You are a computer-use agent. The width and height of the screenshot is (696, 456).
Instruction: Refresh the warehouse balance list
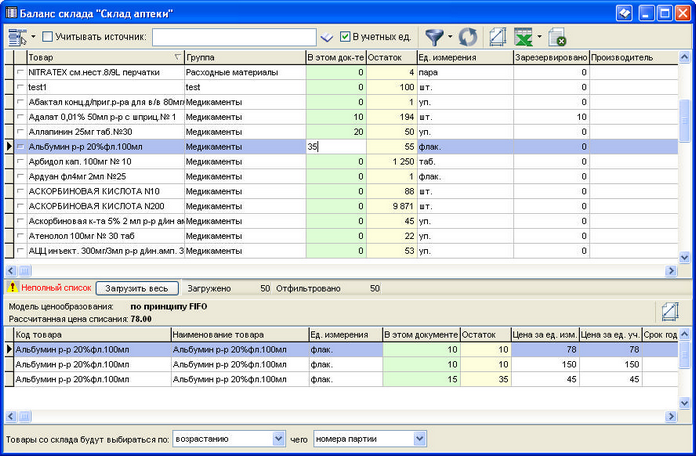[468, 37]
